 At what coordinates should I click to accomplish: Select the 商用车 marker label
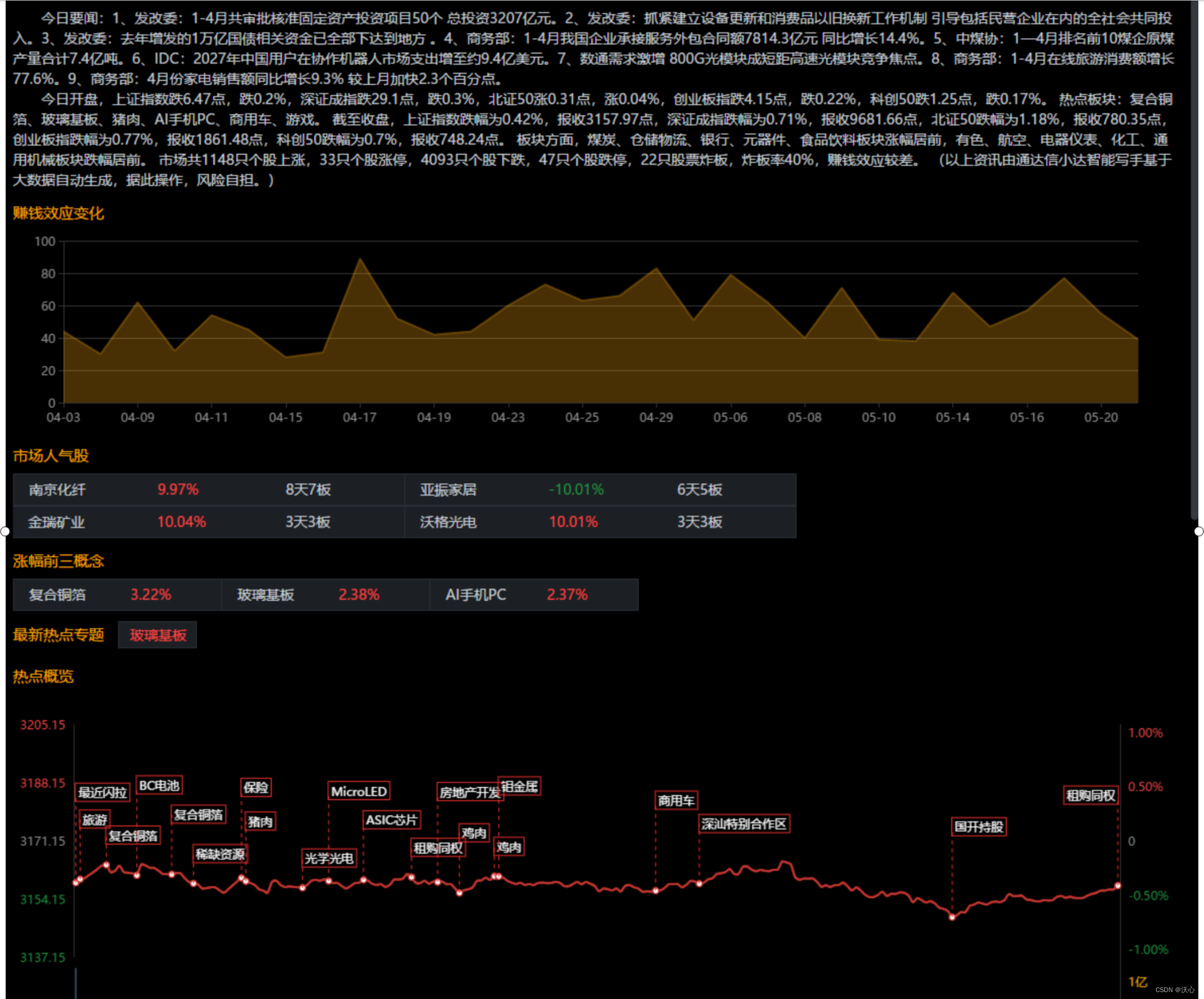click(x=676, y=801)
